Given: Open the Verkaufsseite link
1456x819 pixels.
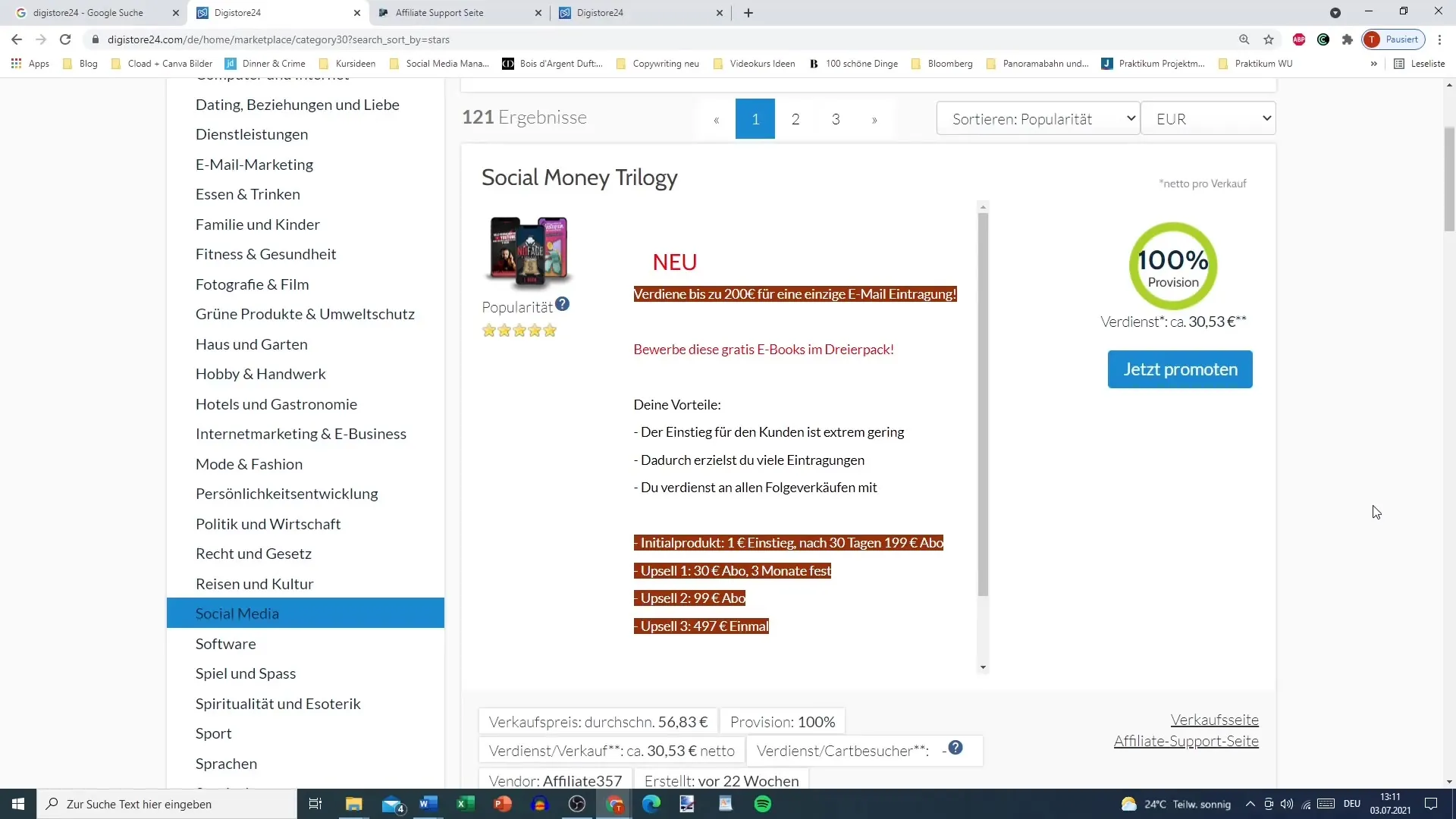Looking at the screenshot, I should coord(1214,720).
